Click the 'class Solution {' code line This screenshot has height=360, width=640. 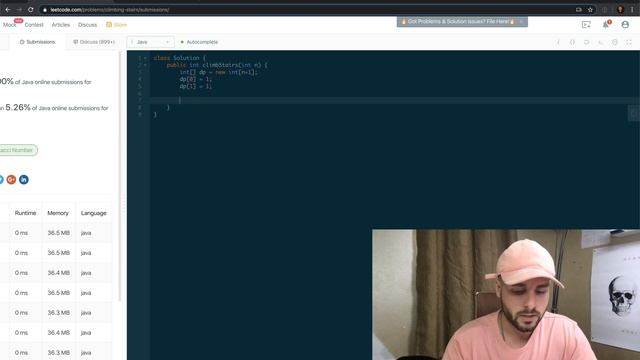[180, 58]
